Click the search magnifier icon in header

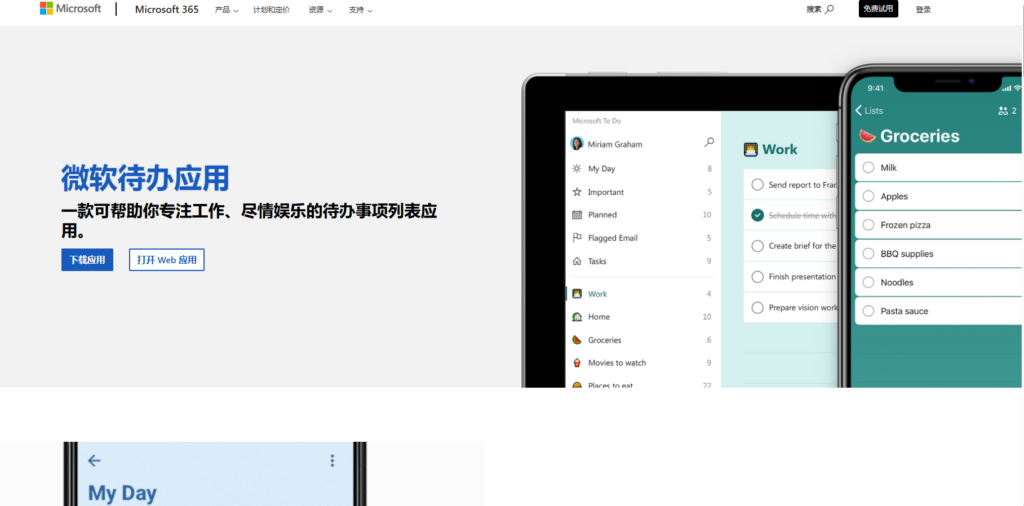(829, 10)
